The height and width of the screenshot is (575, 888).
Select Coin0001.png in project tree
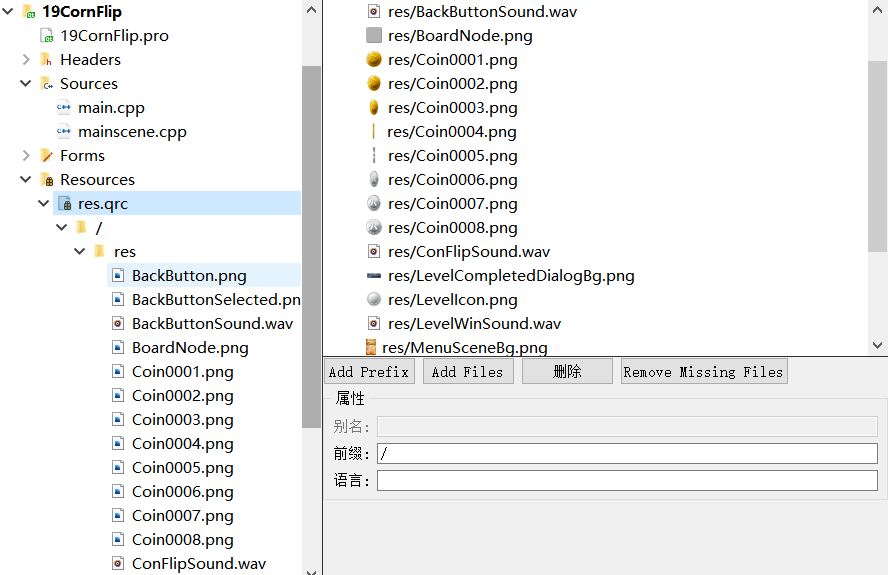(x=182, y=372)
